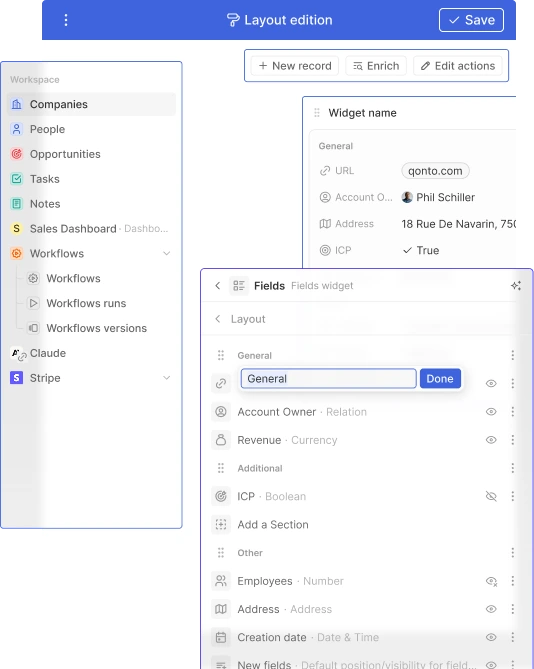534x669 pixels.
Task: Toggle Employees field conditional visibility
Action: 491,581
